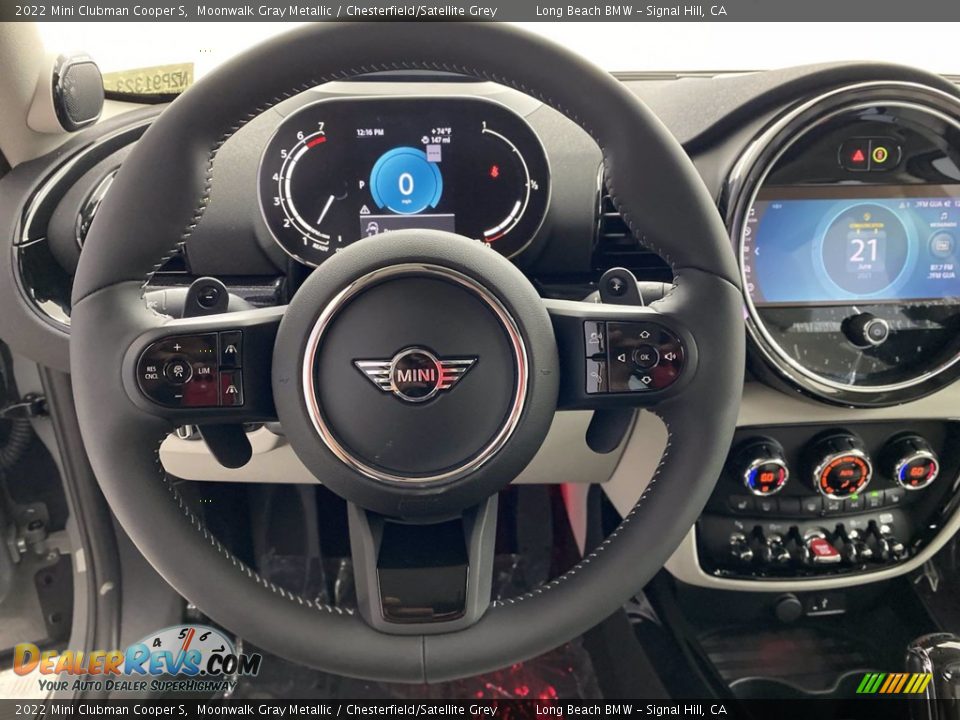Pull the right shift paddle behind wheel
Screen dimensions: 960x720
(x=620, y=287)
